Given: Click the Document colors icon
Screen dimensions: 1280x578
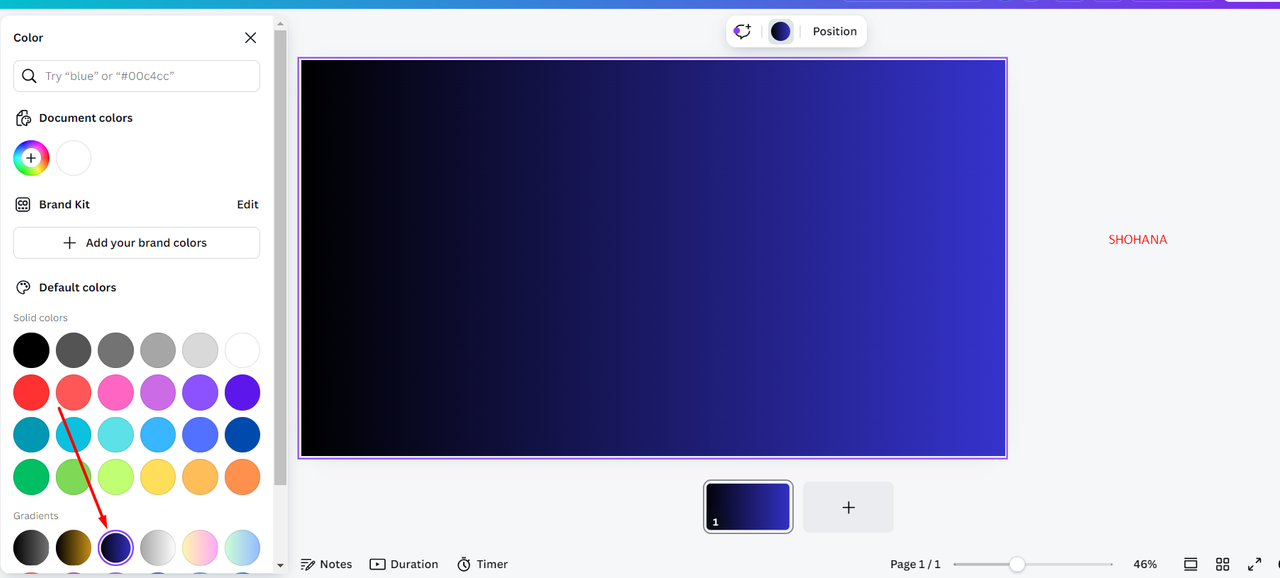Looking at the screenshot, I should [23, 118].
